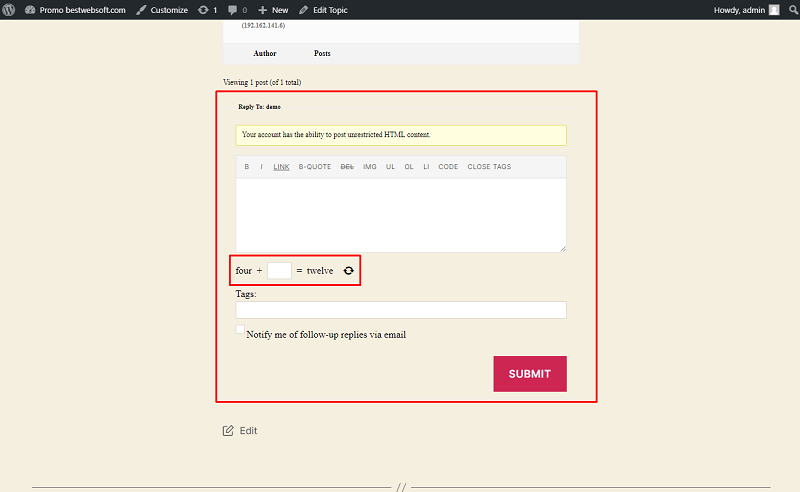
Task: Click the DEL strikethrough quicktag button
Action: [347, 167]
